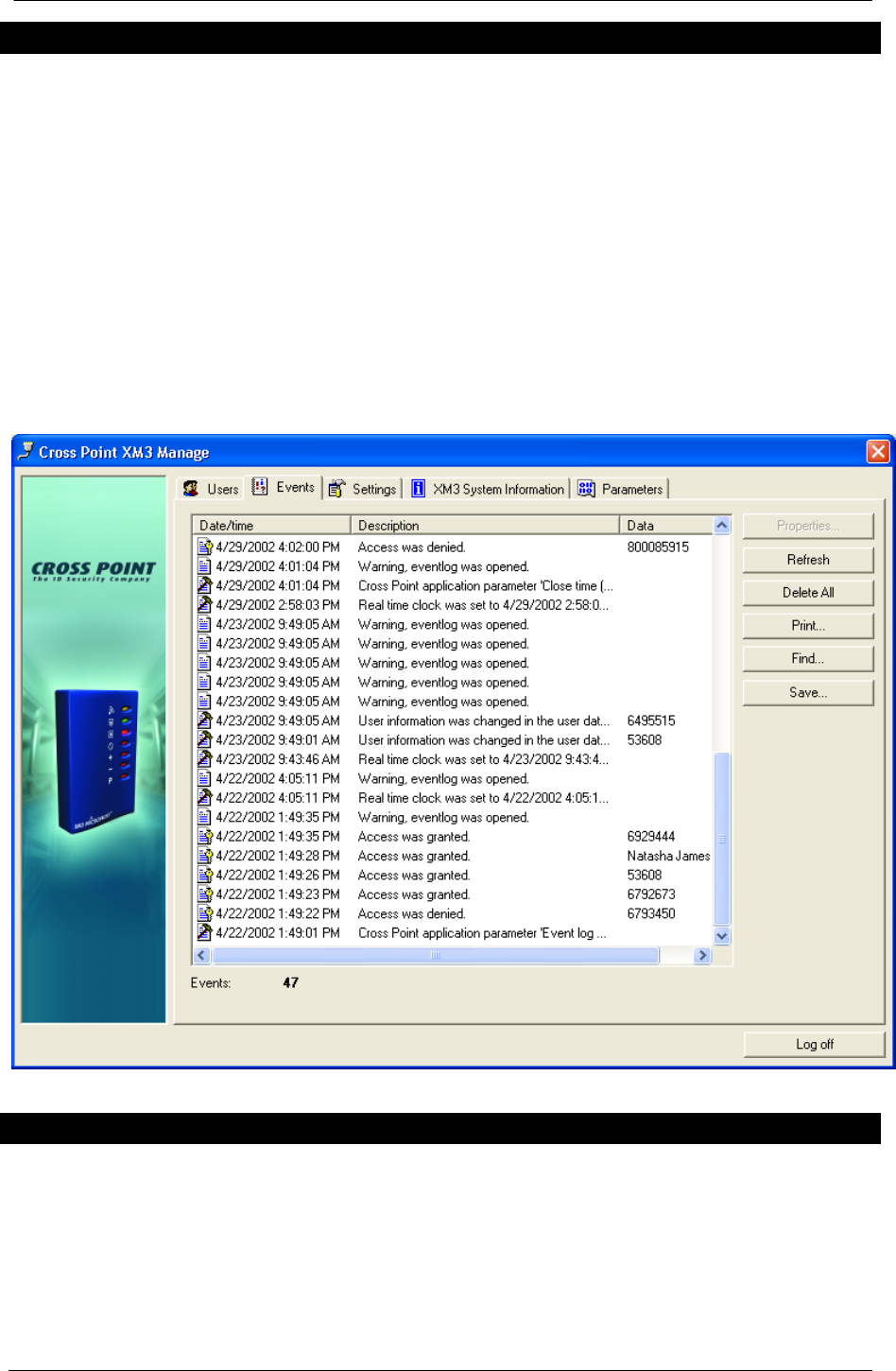Click the vertical scrollbar thumb
Image resolution: width=896 pixels, height=1371 pixels.
click(722, 840)
